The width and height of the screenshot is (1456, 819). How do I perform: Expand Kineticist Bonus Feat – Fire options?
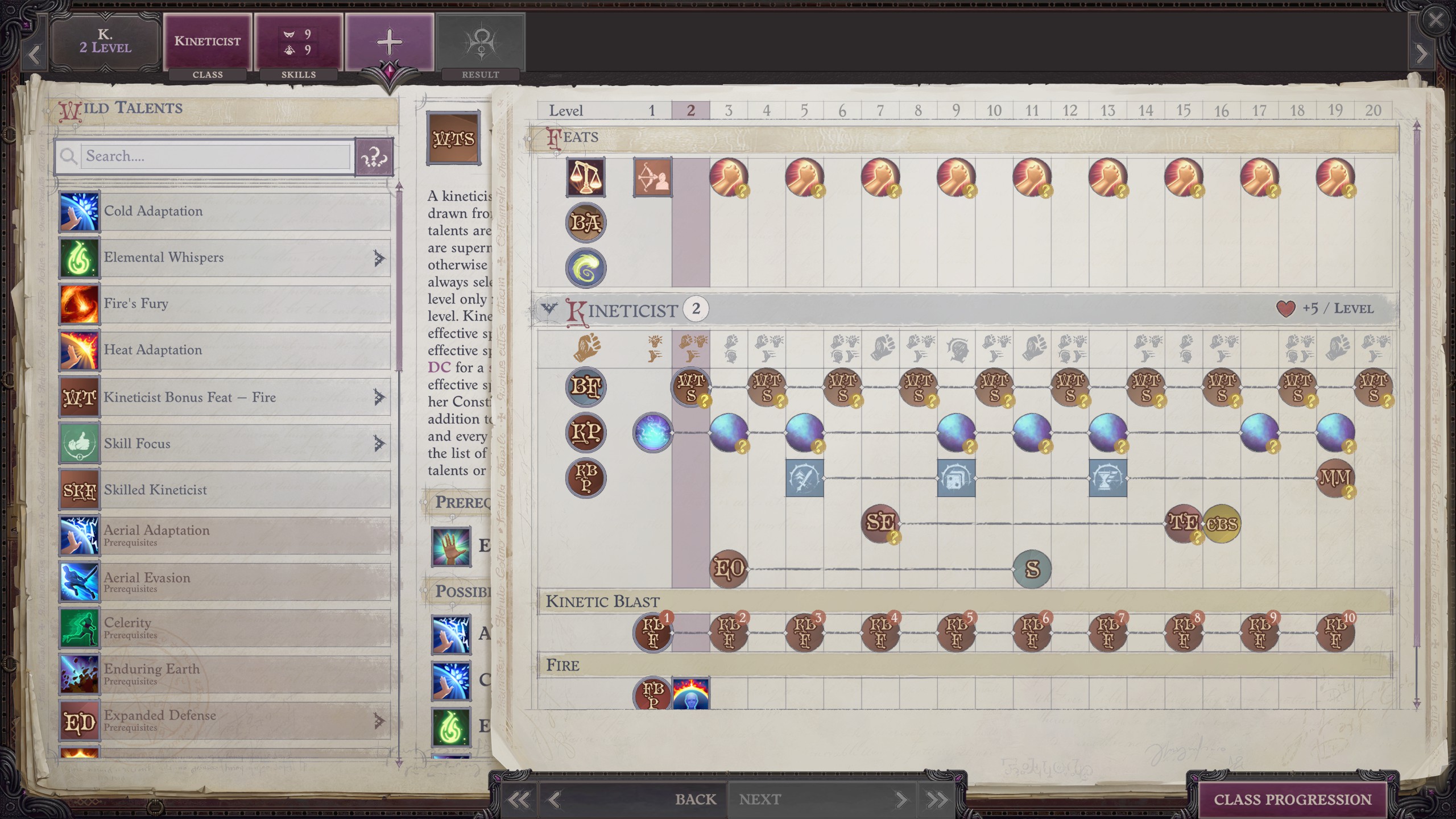(379, 397)
